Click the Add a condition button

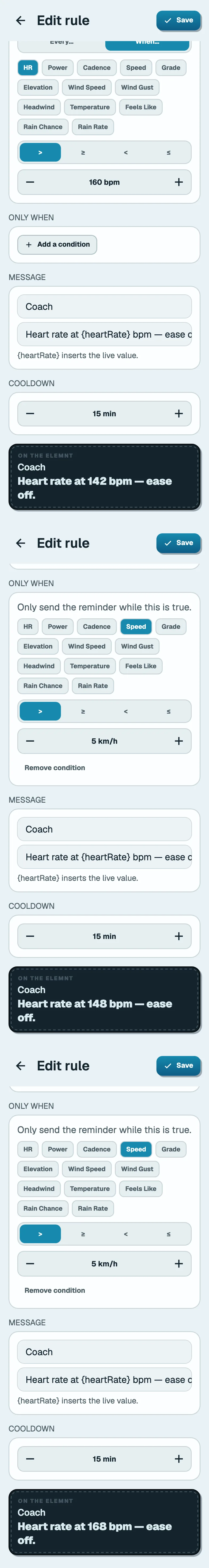[57, 244]
